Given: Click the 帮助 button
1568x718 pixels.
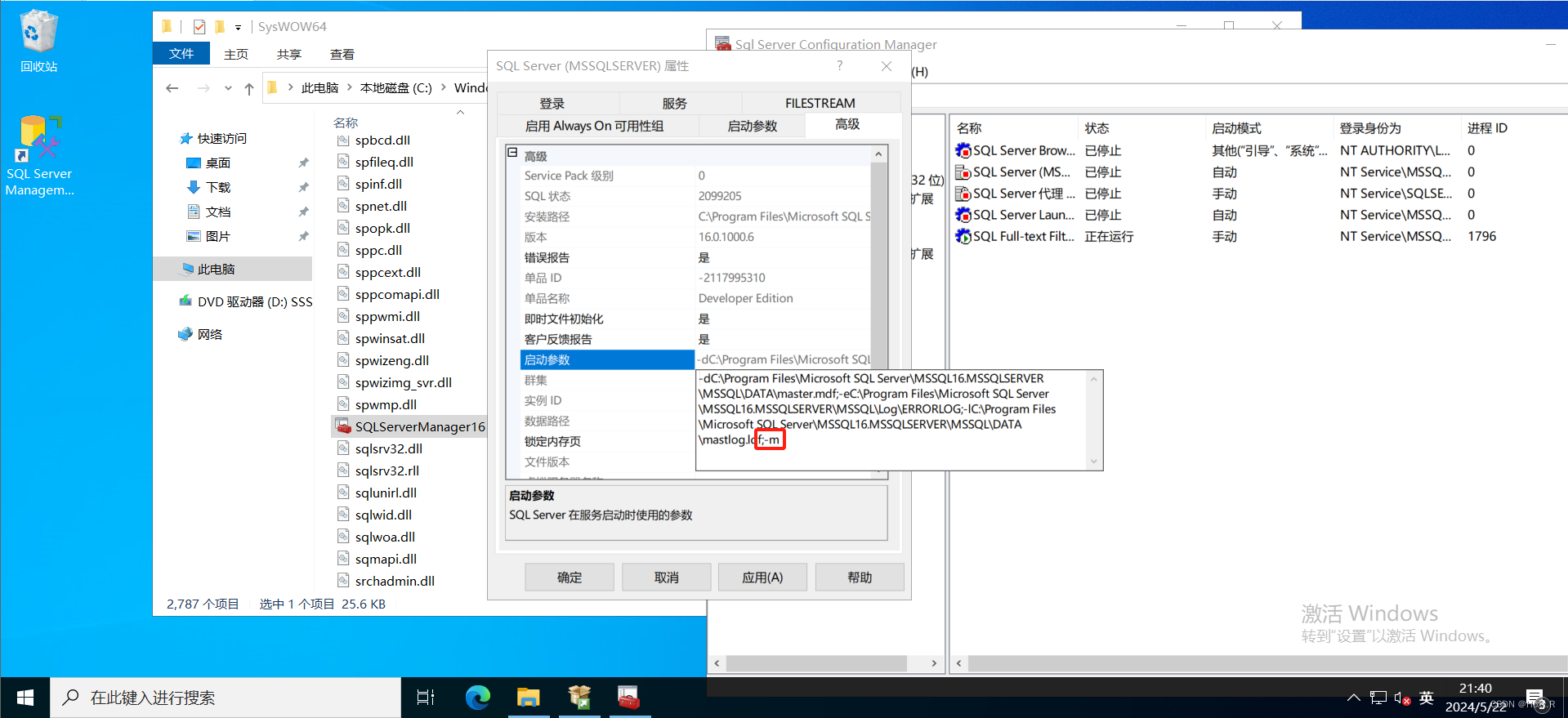Looking at the screenshot, I should (860, 578).
